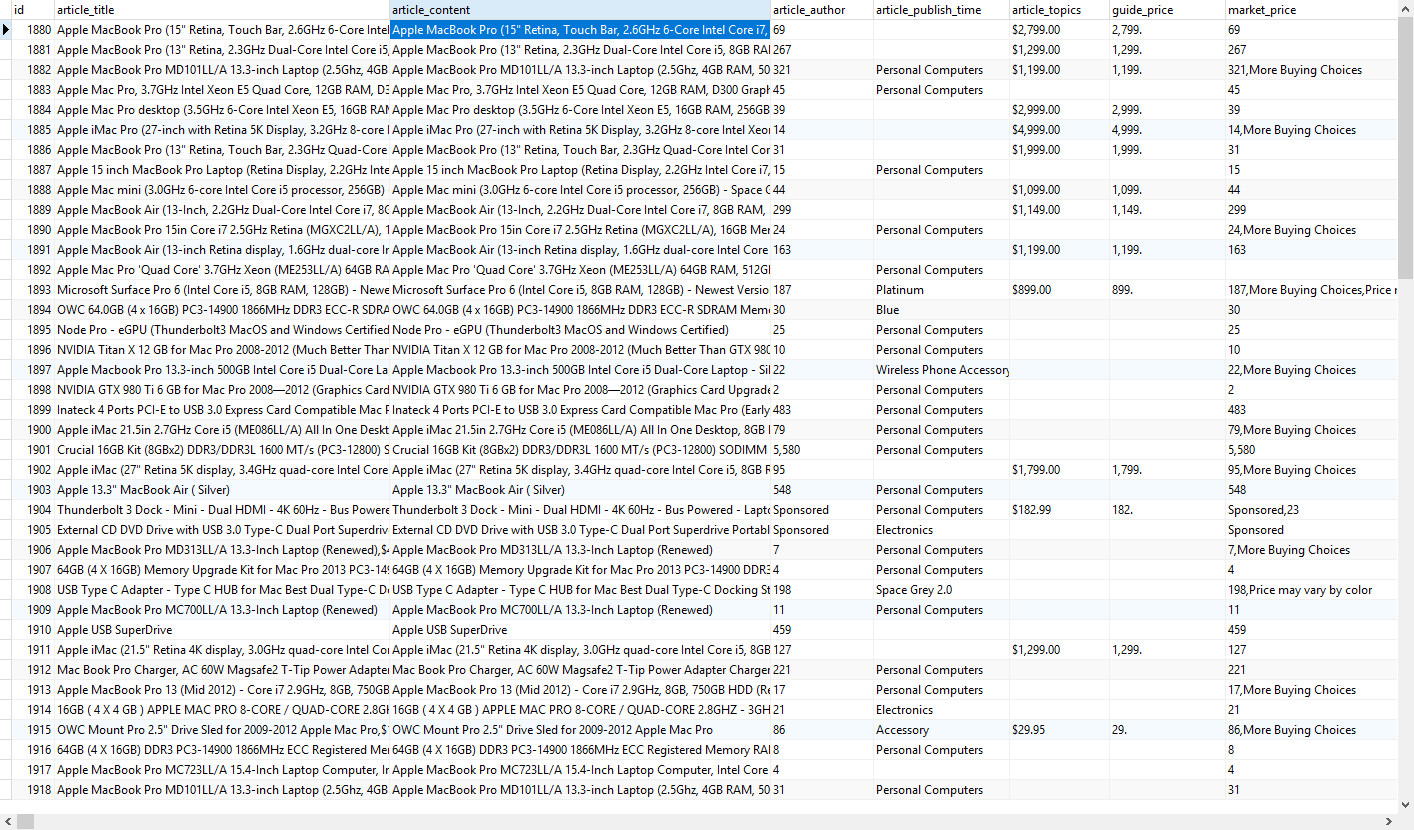Image resolution: width=1414 pixels, height=830 pixels.
Task: Click market_price '7,More Buying Choices'
Action: pos(1311,550)
